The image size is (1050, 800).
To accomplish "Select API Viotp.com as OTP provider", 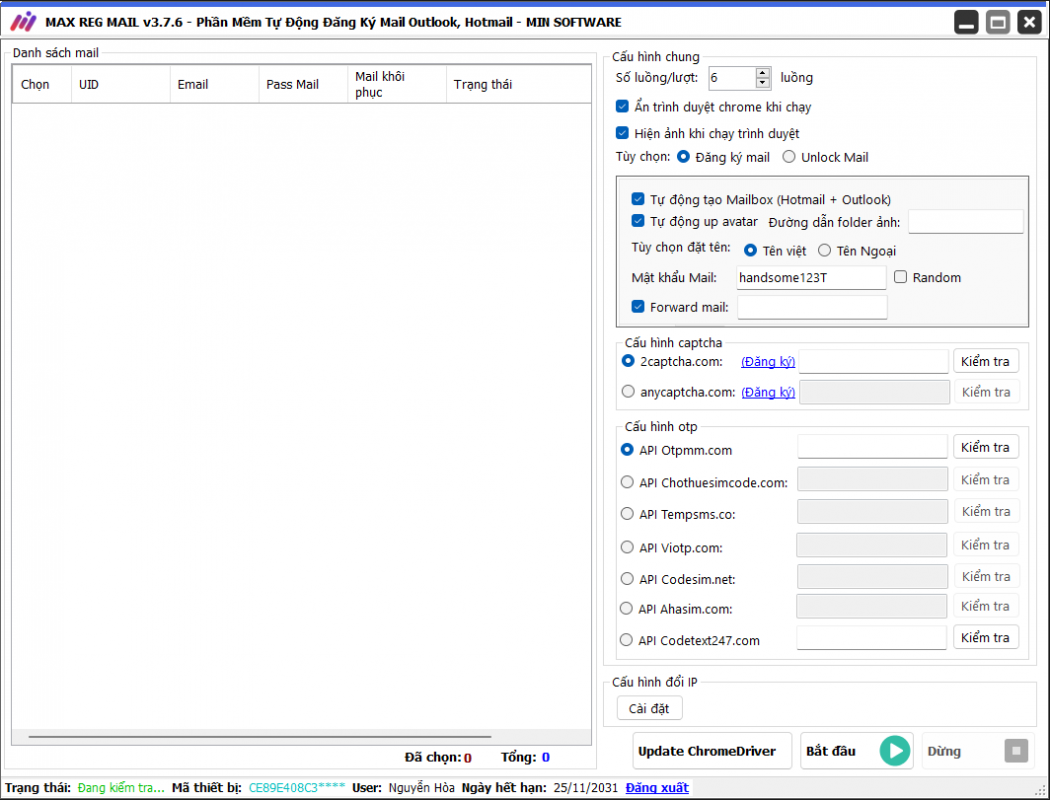I will 627,547.
